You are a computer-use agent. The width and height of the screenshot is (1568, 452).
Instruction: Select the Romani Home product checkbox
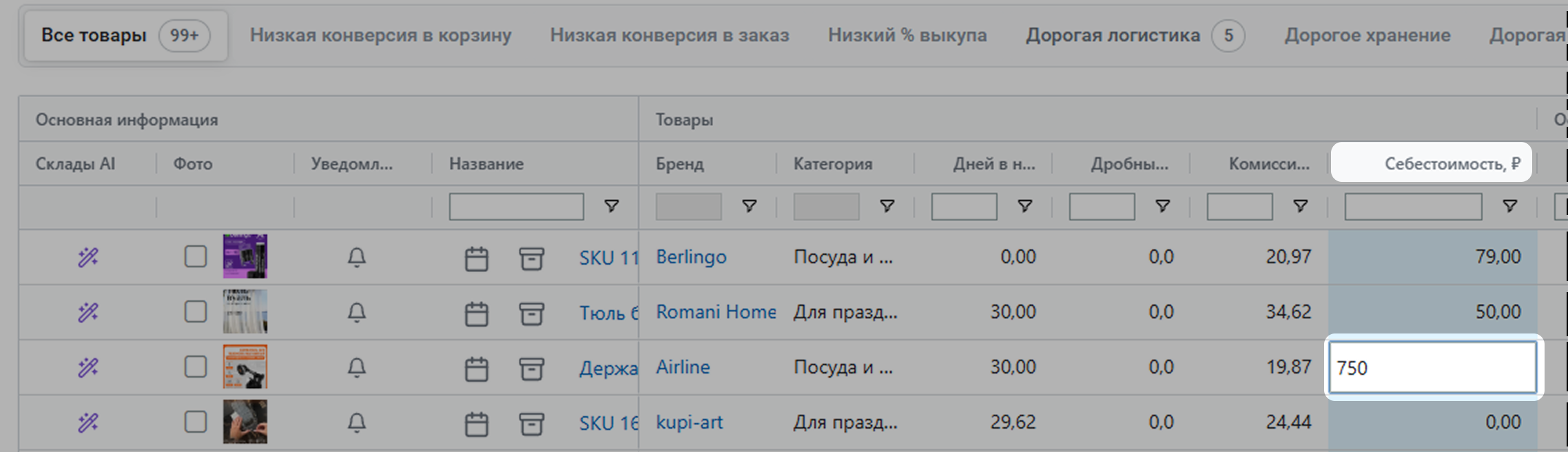(196, 311)
